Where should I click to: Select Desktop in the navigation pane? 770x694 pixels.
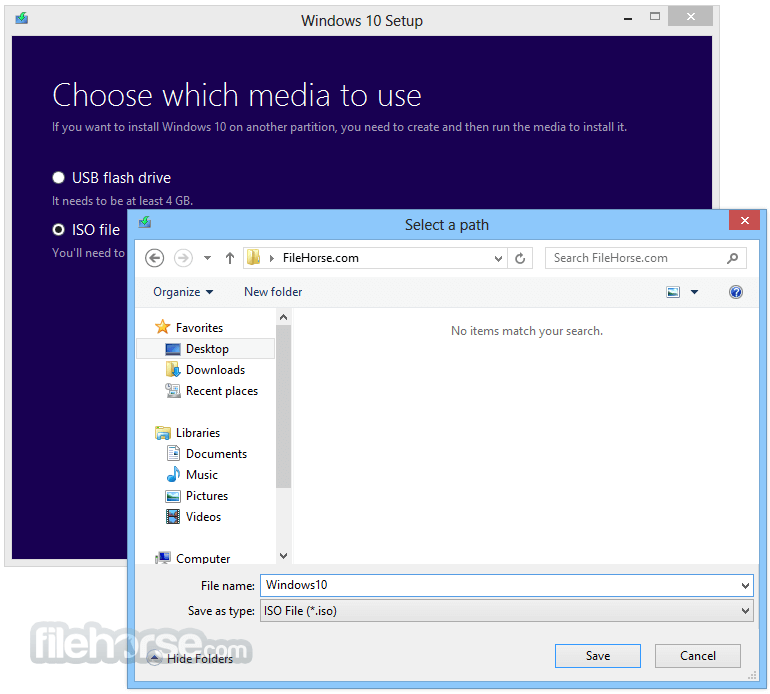tap(205, 349)
